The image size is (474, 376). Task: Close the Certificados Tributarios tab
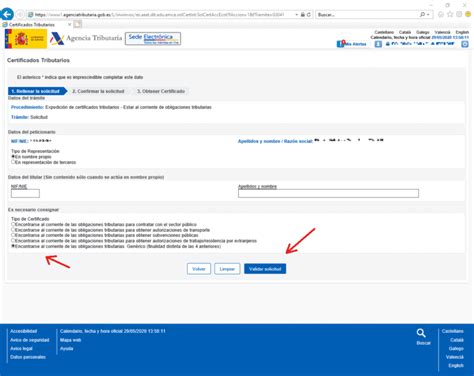(69, 25)
